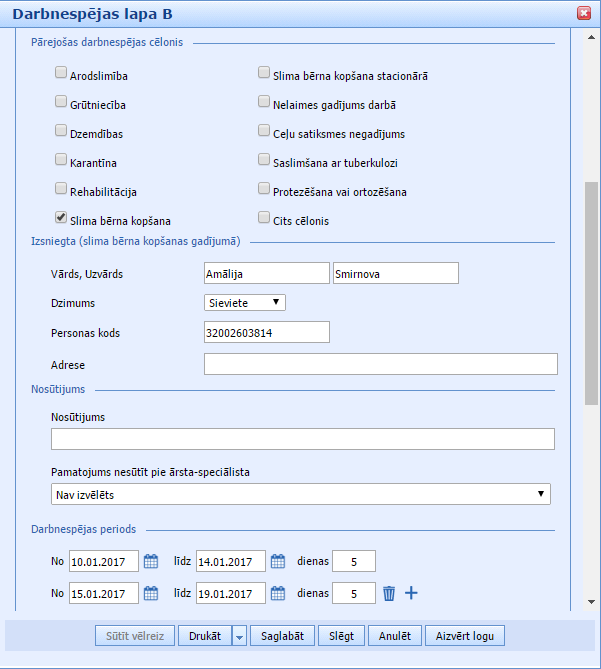Open the Drukāt split-button arrow menu
This screenshot has width=601, height=669.
coord(239,635)
